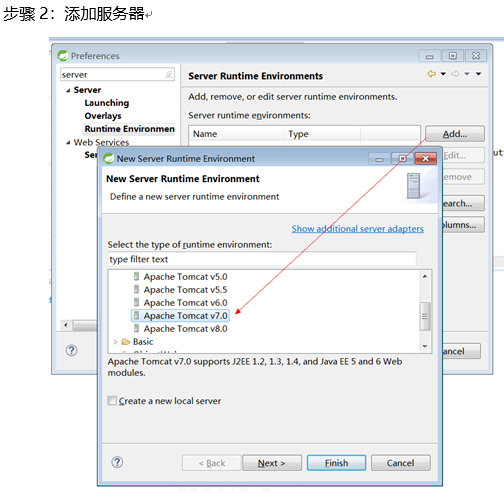504x492 pixels.
Task: Click the Apache Tomcat v6.0 server icon
Action: (x=136, y=302)
